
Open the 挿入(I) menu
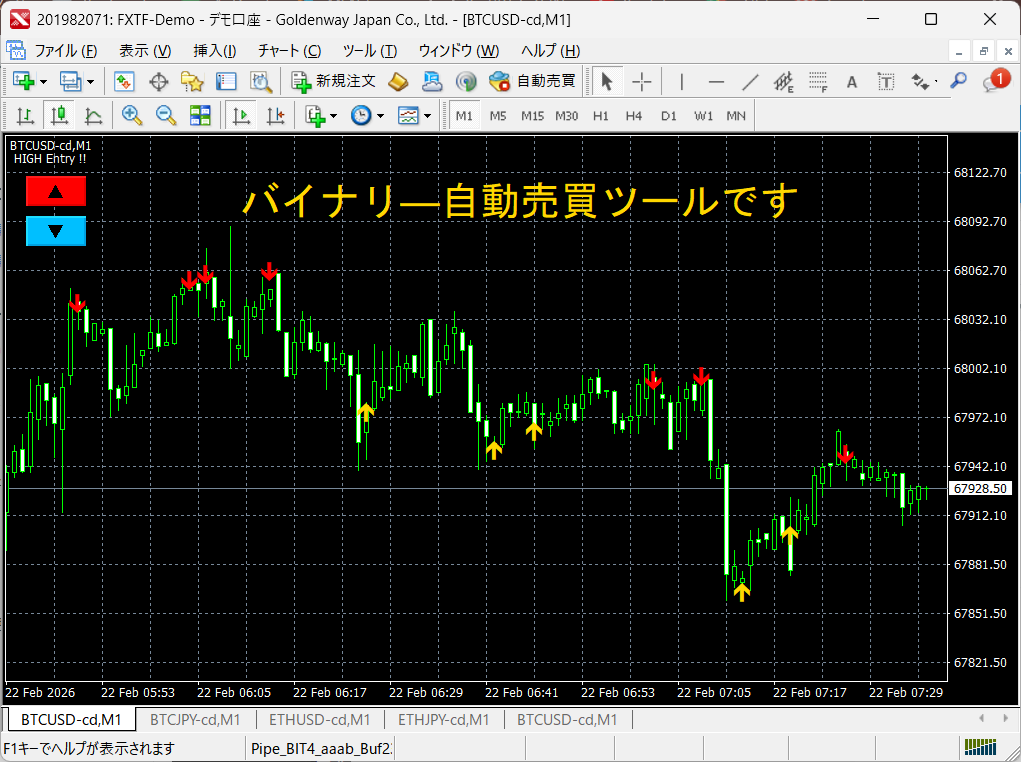(x=214, y=51)
